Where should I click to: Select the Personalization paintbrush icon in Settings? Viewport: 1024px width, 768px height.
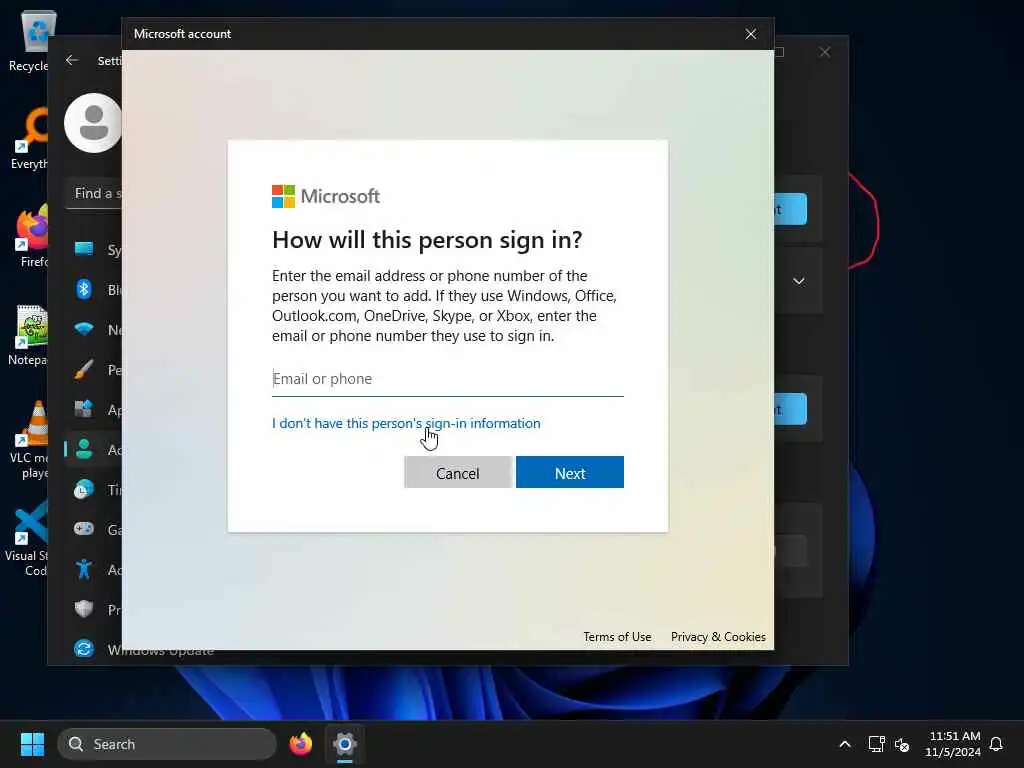coord(84,369)
